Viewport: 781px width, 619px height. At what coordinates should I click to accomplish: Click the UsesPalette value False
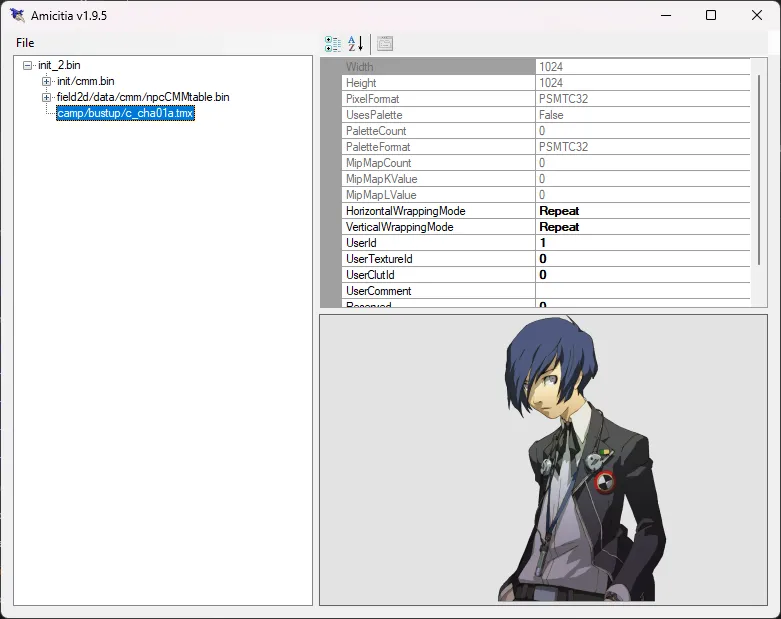551,115
